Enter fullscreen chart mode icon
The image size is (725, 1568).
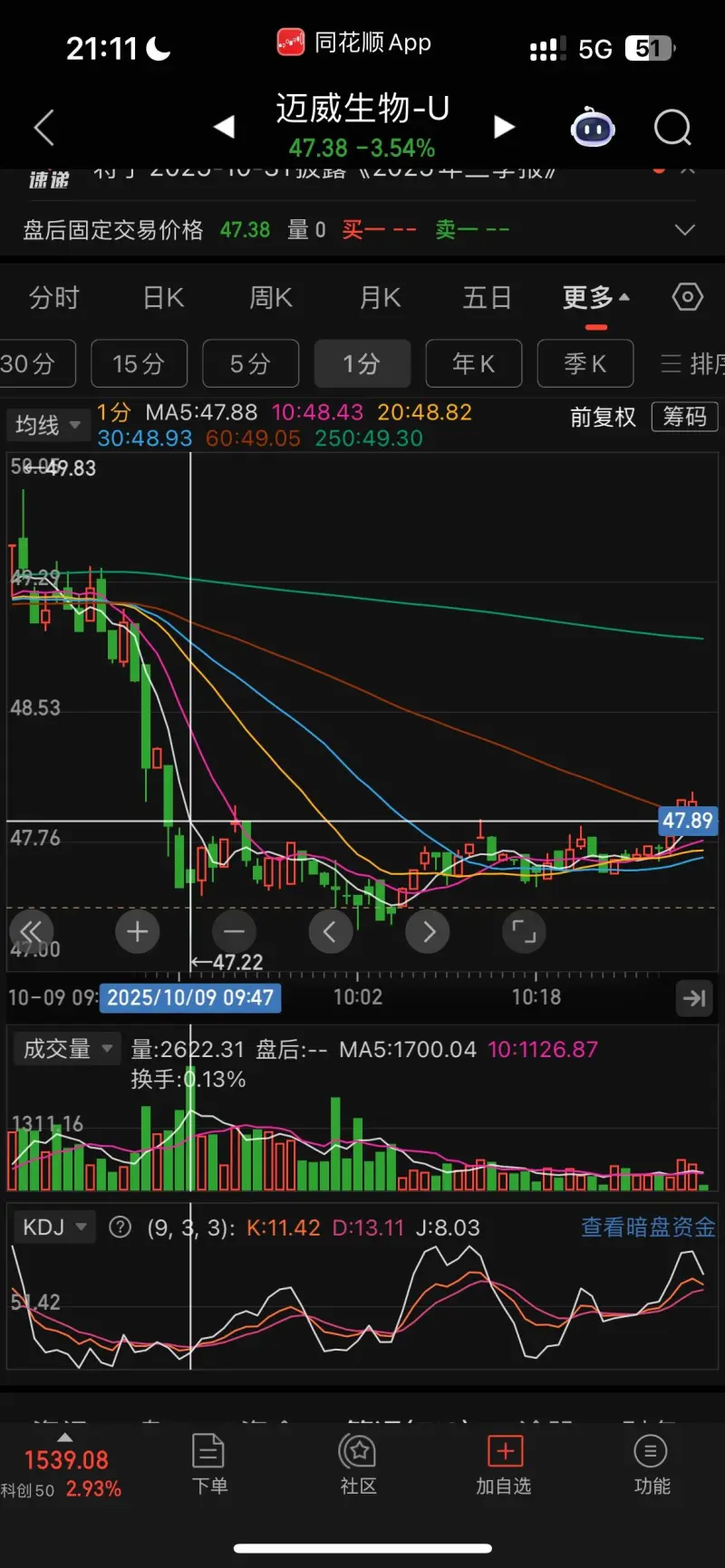point(524,931)
